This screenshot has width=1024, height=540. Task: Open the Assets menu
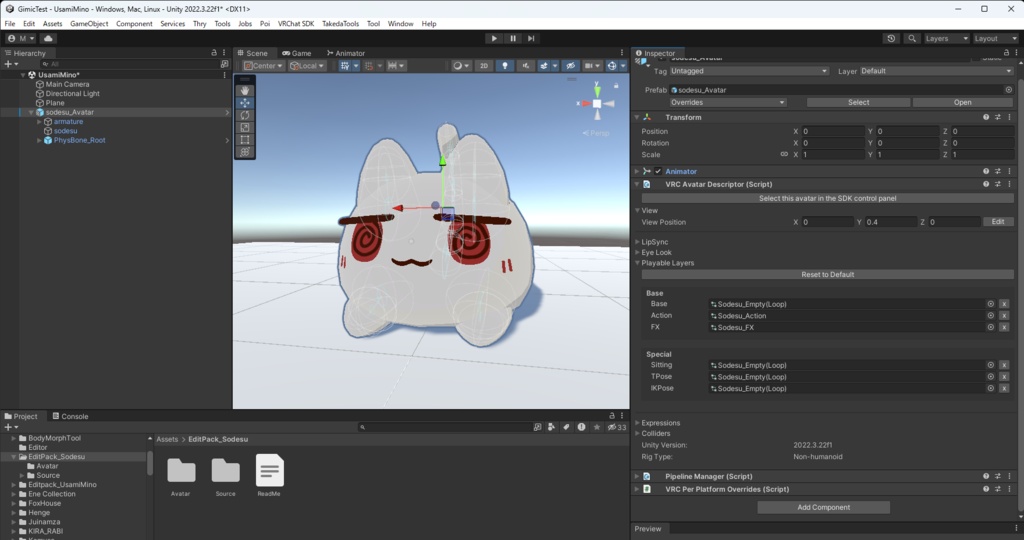pos(52,24)
